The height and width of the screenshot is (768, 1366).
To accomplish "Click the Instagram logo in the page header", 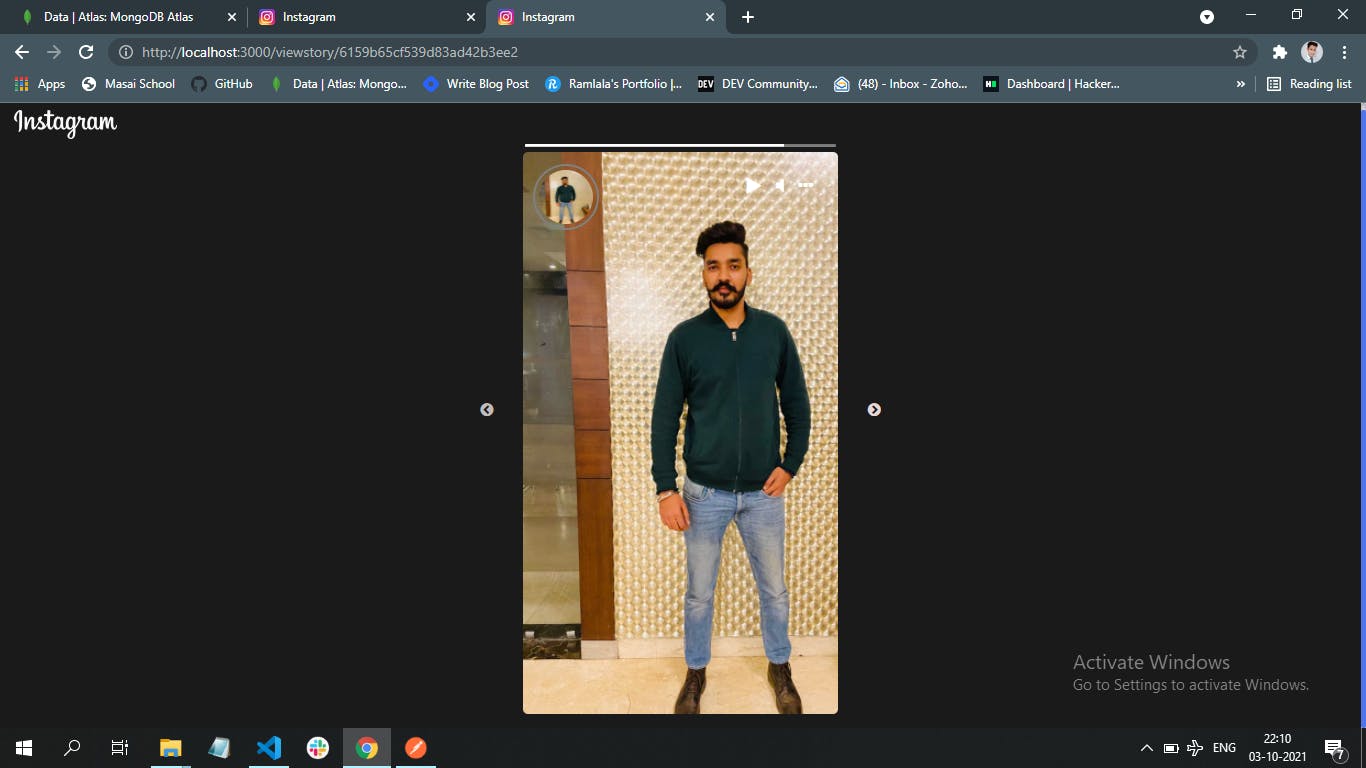I will (65, 123).
